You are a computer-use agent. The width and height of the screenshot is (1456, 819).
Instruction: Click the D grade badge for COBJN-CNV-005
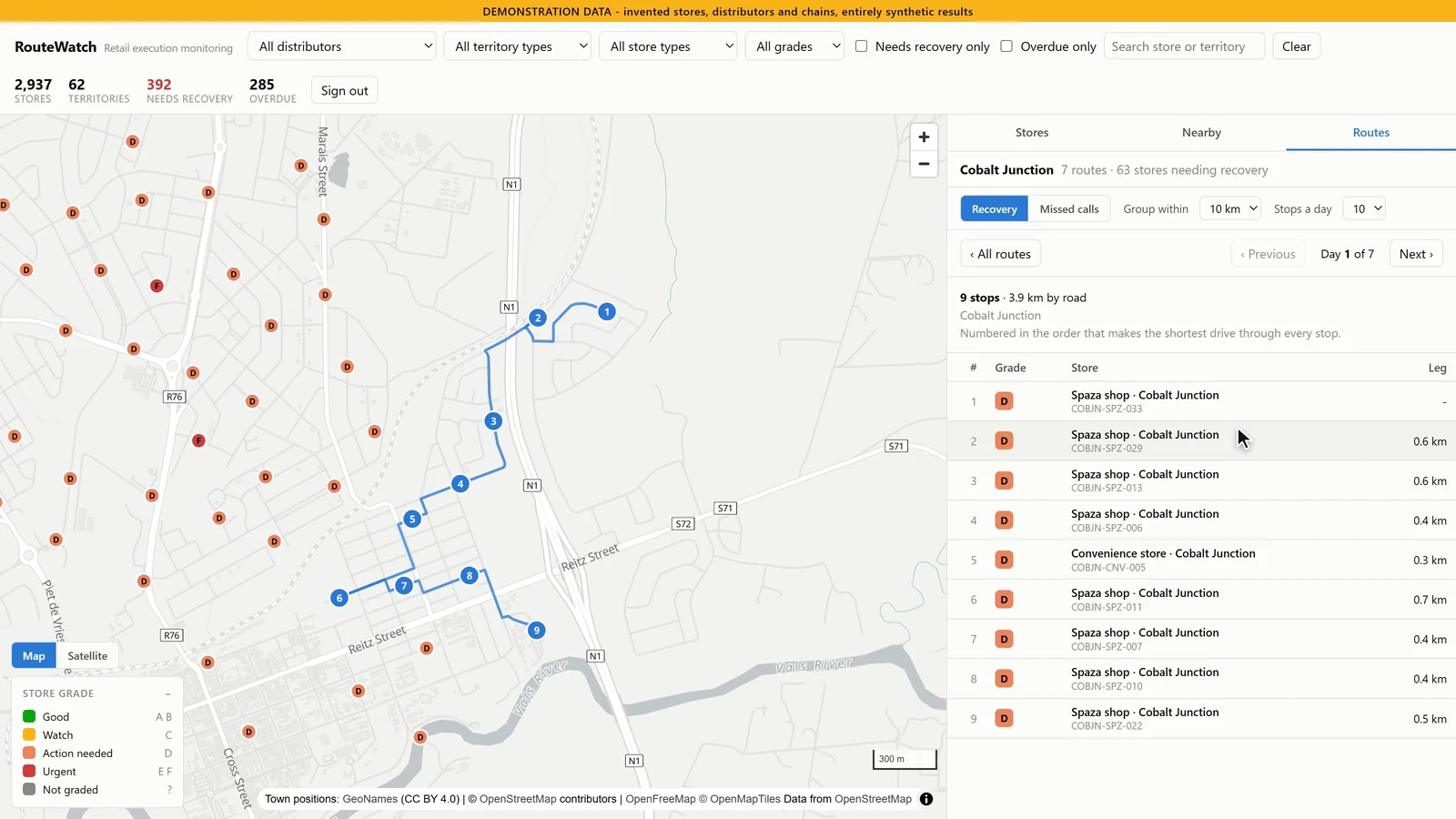coord(1004,560)
